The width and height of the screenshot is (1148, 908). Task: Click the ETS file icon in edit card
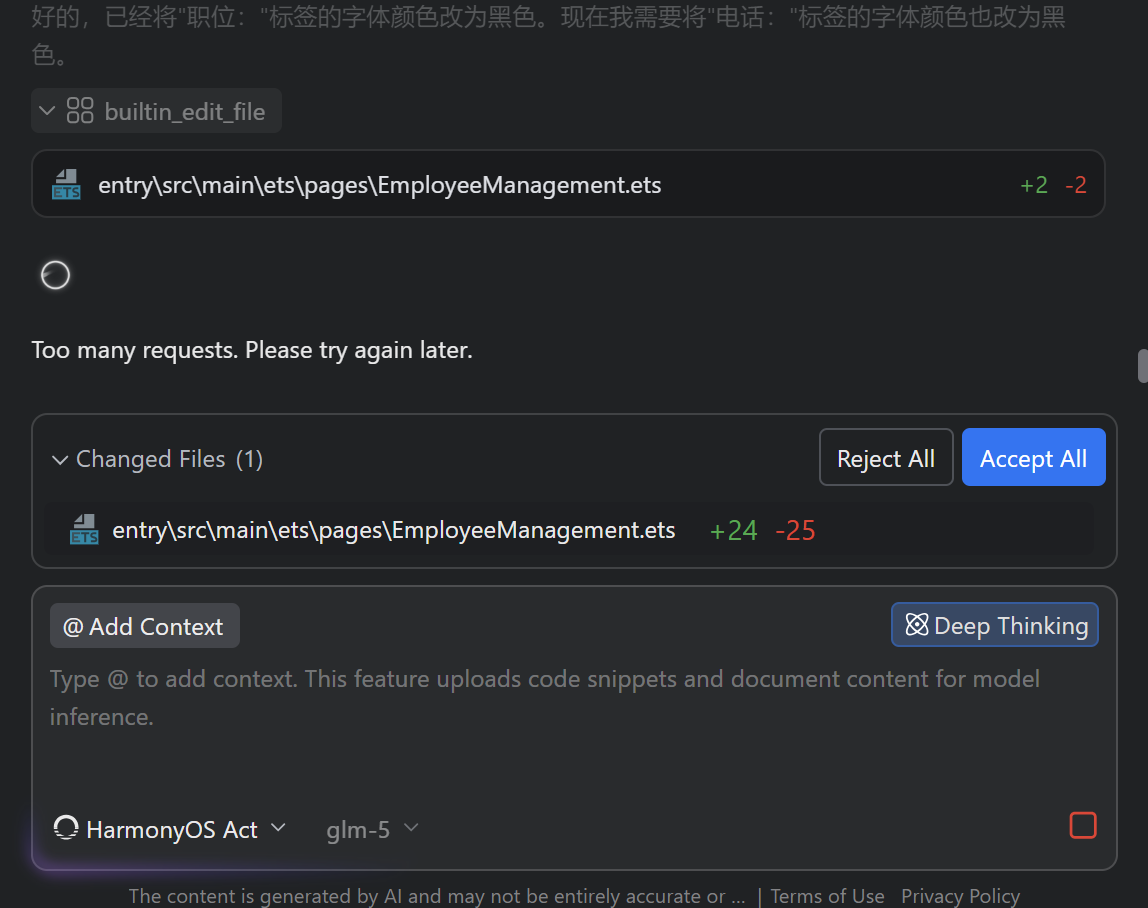[x=66, y=185]
